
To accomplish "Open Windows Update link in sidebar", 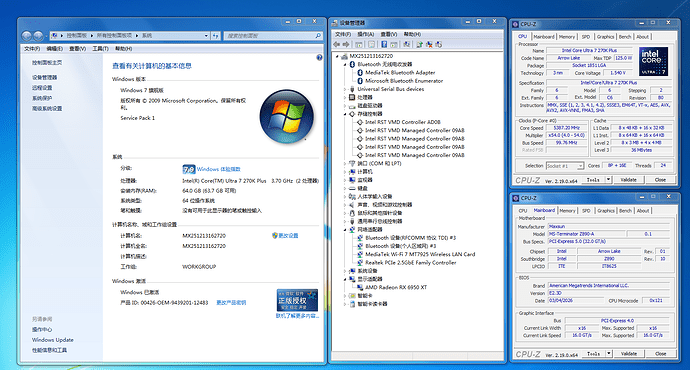I will tap(53, 340).
